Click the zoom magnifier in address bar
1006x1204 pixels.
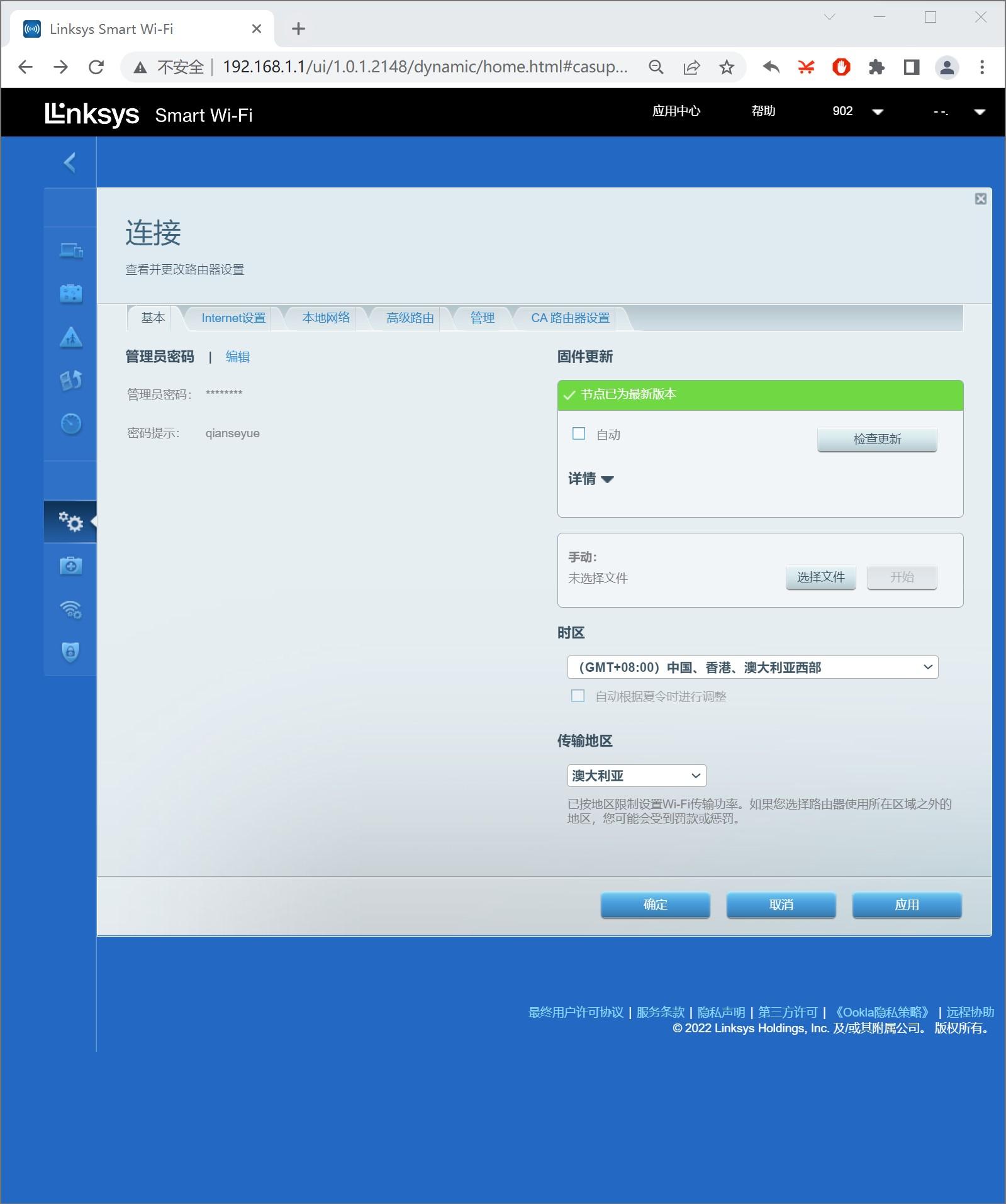pyautogui.click(x=656, y=67)
